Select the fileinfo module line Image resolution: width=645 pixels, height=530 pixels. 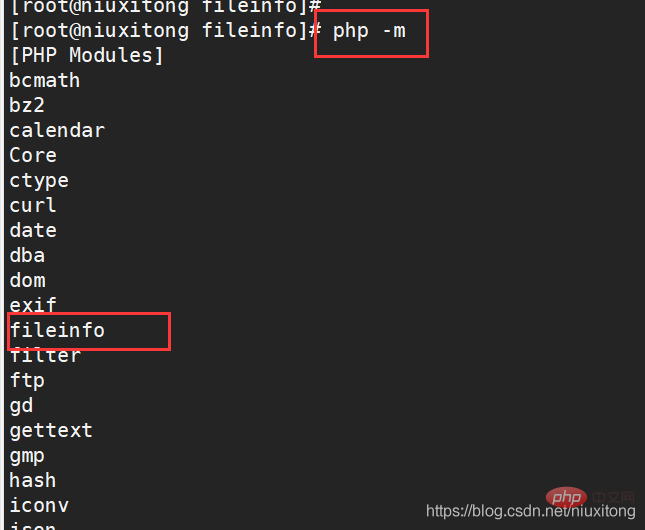[x=57, y=330]
